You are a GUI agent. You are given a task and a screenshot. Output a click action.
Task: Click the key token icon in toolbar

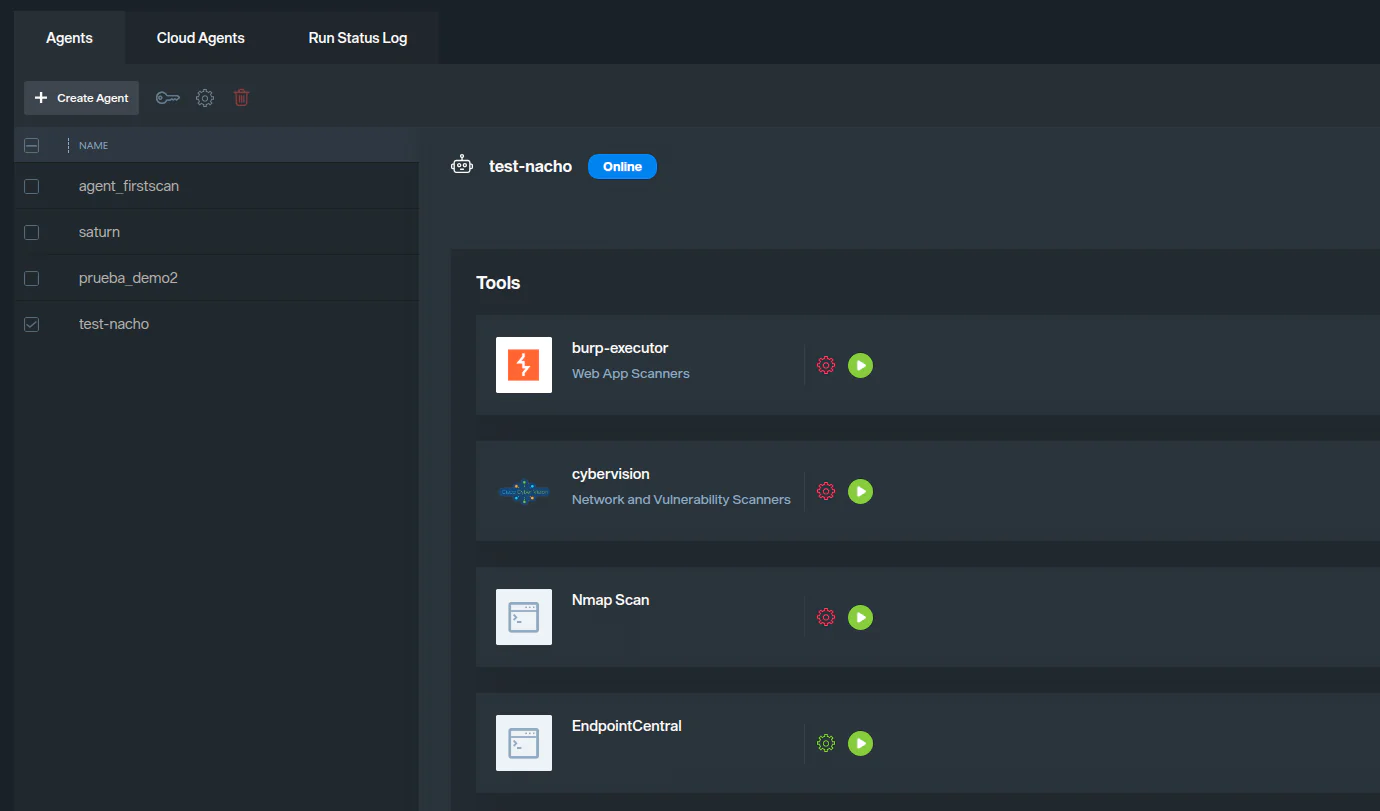(x=167, y=98)
